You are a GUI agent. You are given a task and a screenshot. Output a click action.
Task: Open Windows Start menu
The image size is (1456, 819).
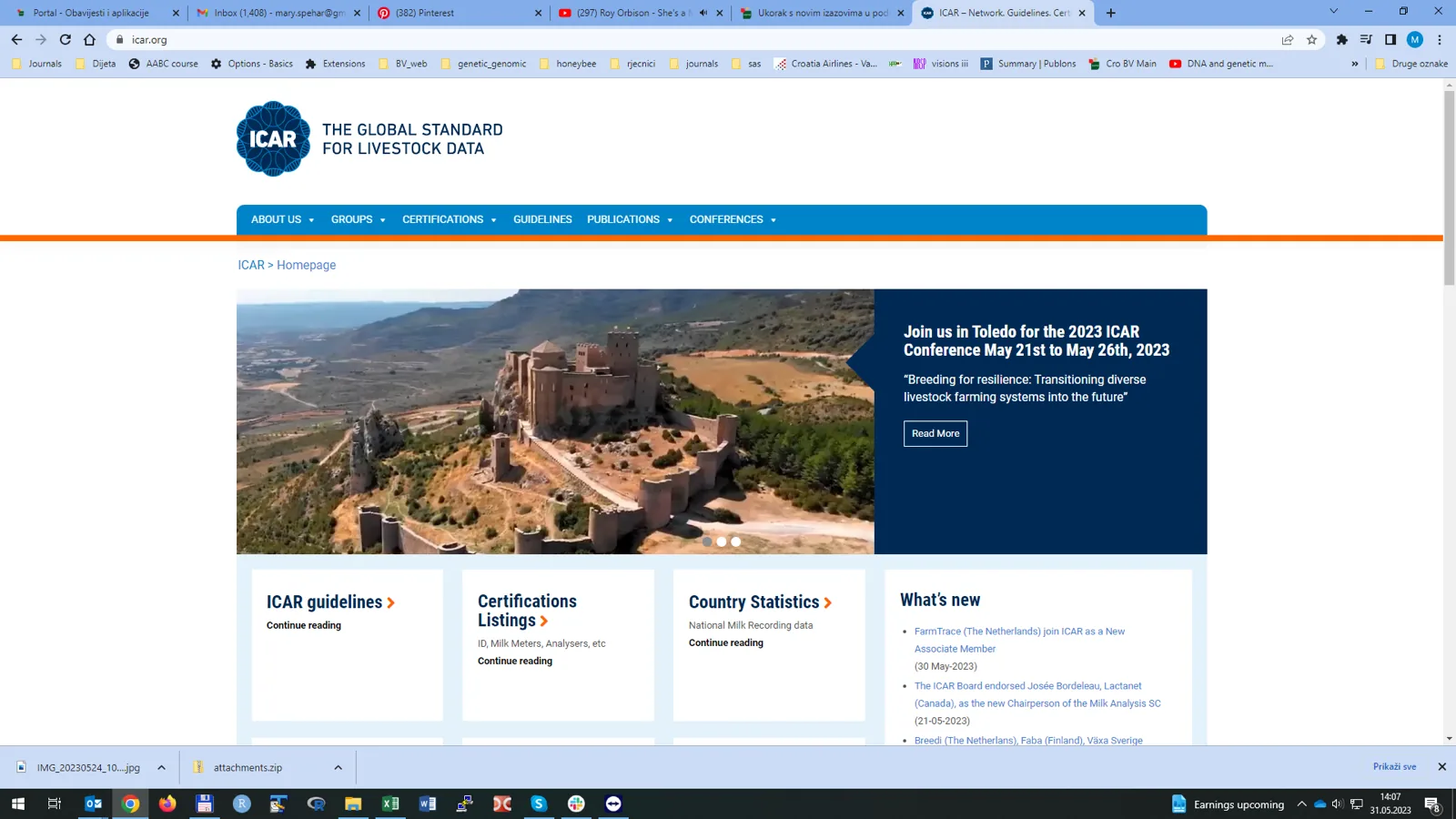click(x=18, y=804)
